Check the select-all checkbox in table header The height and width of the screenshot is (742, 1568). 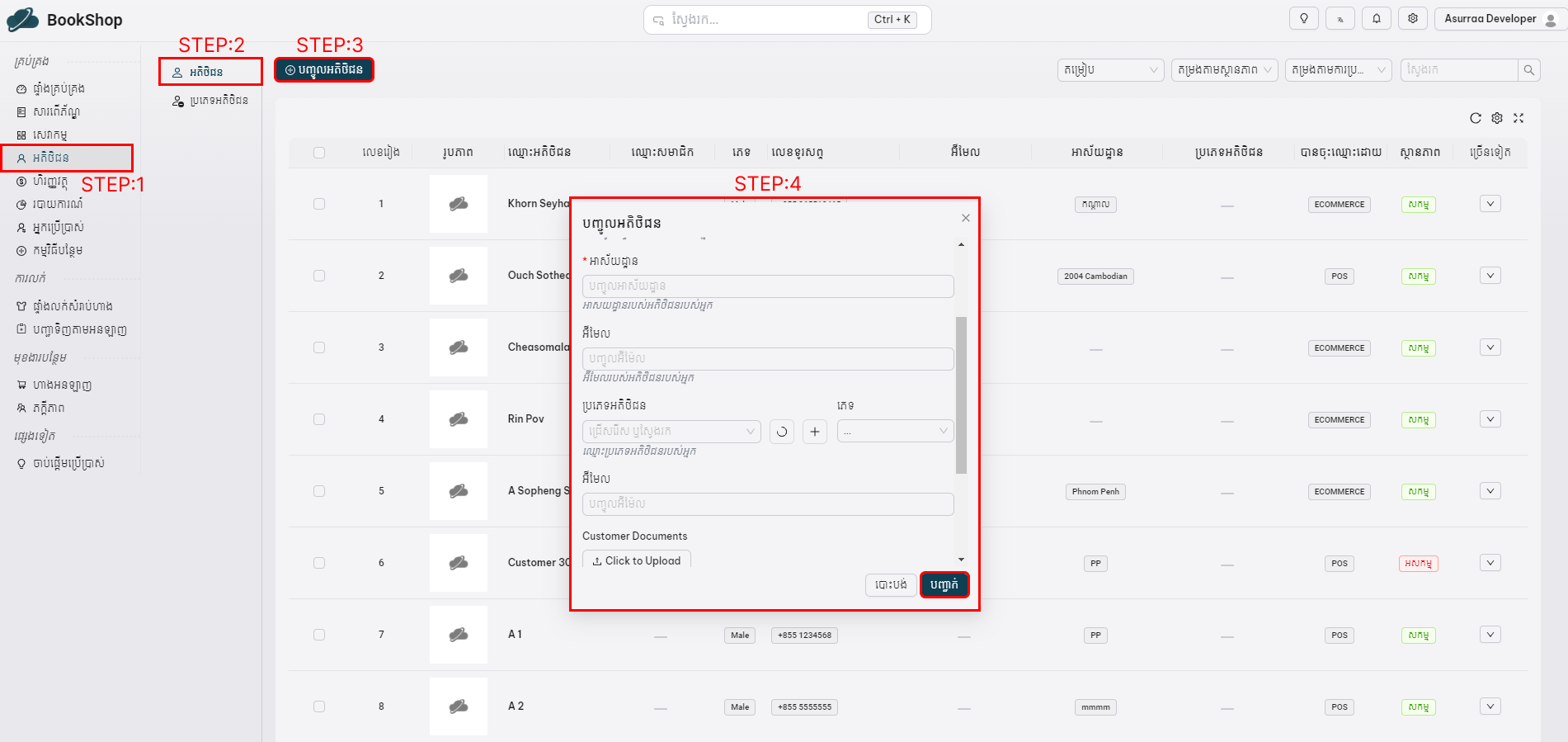point(319,153)
